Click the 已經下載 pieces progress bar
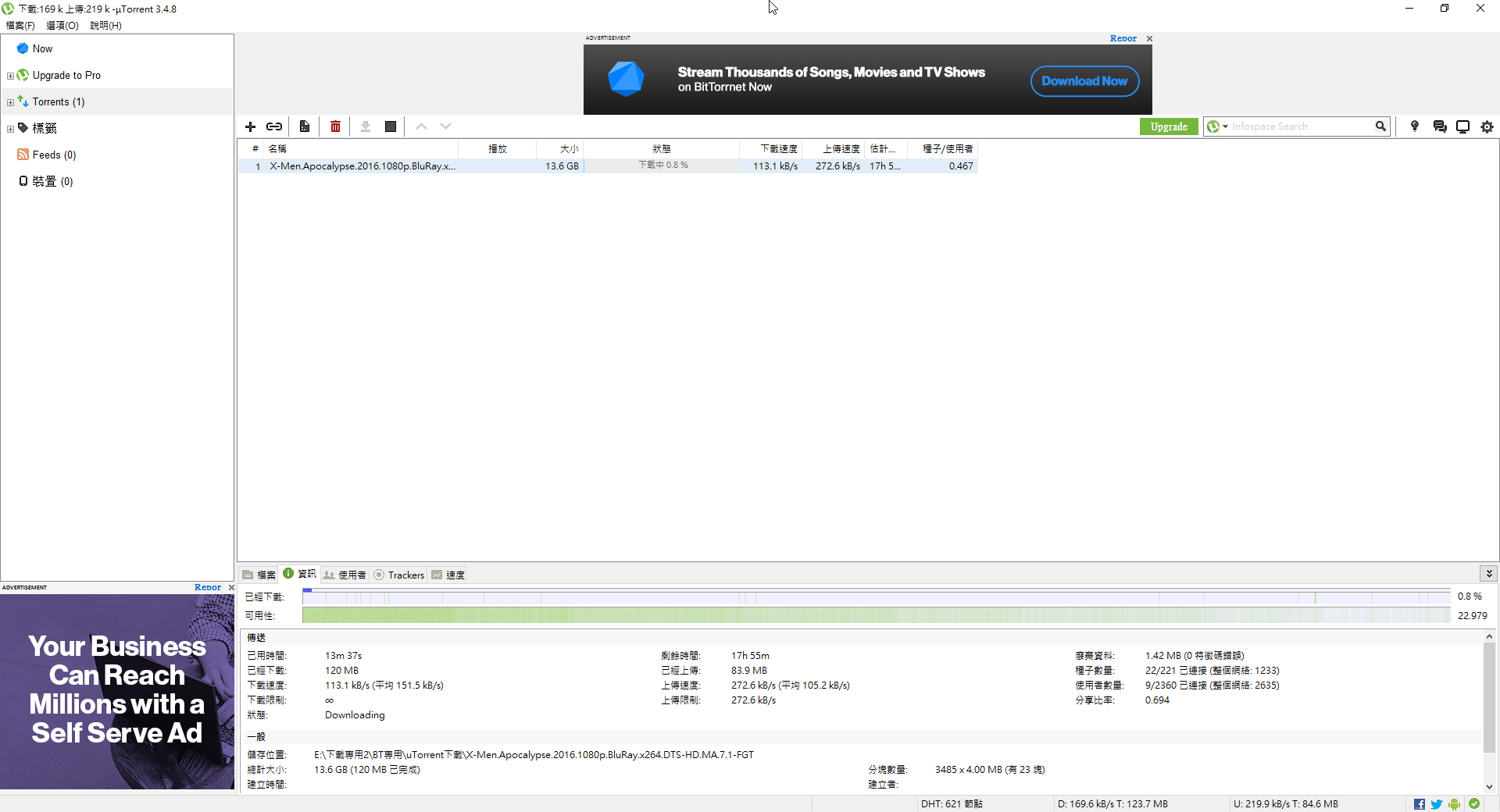1500x812 pixels. (x=876, y=597)
